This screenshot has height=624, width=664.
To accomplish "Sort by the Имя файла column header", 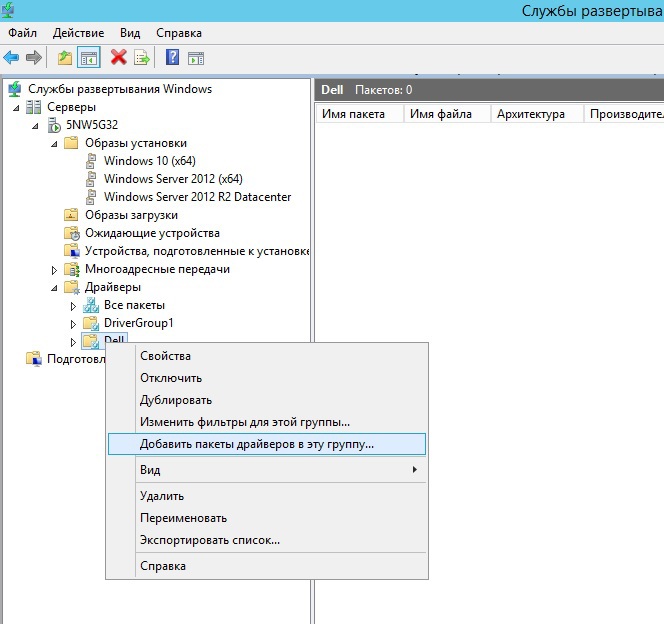I will click(x=447, y=114).
